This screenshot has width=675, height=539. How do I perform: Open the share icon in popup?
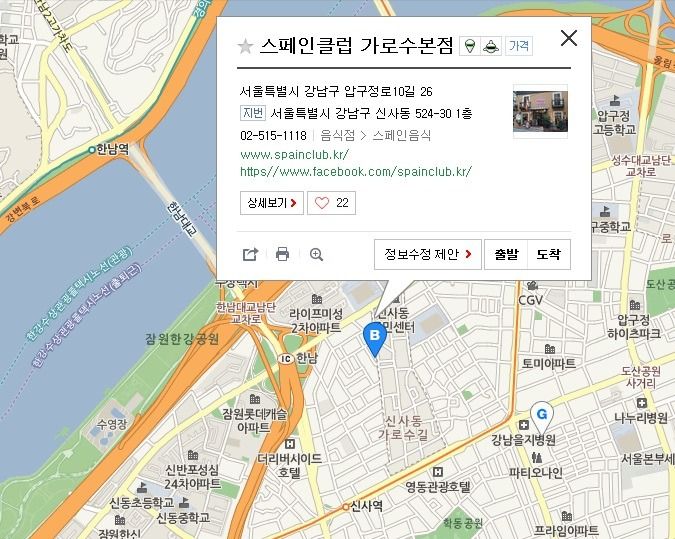(x=251, y=254)
